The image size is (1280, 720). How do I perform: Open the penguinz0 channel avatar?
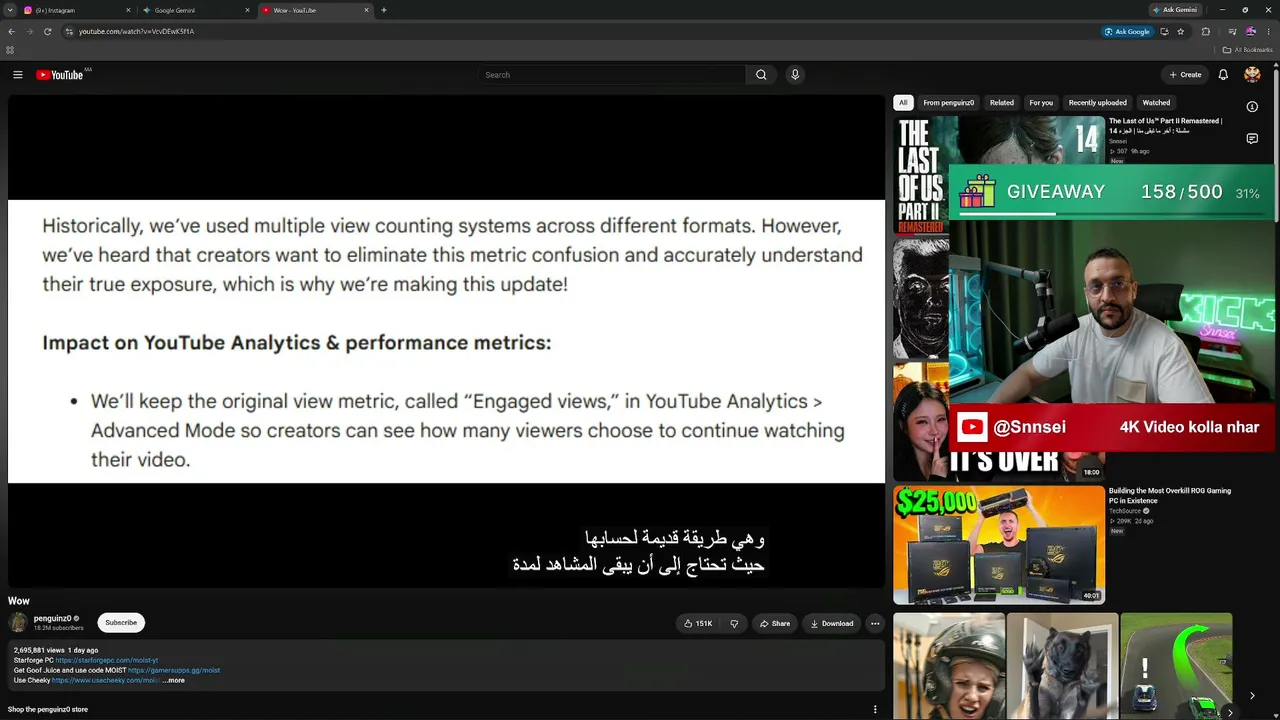(x=18, y=622)
